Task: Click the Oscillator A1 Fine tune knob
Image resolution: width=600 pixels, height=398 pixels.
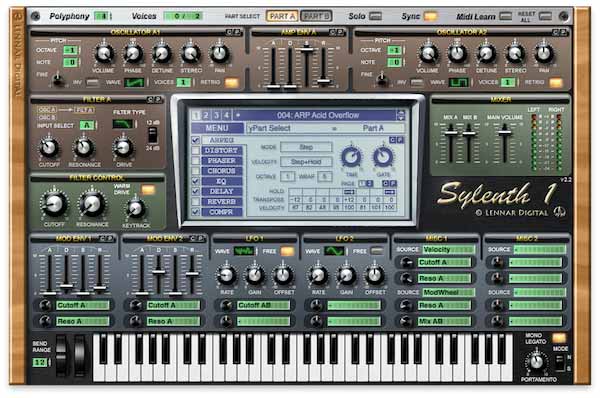Action: point(58,79)
